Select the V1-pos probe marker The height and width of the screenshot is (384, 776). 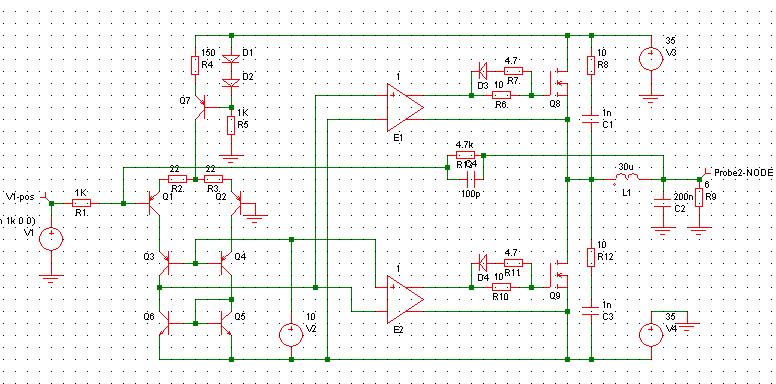(x=47, y=197)
